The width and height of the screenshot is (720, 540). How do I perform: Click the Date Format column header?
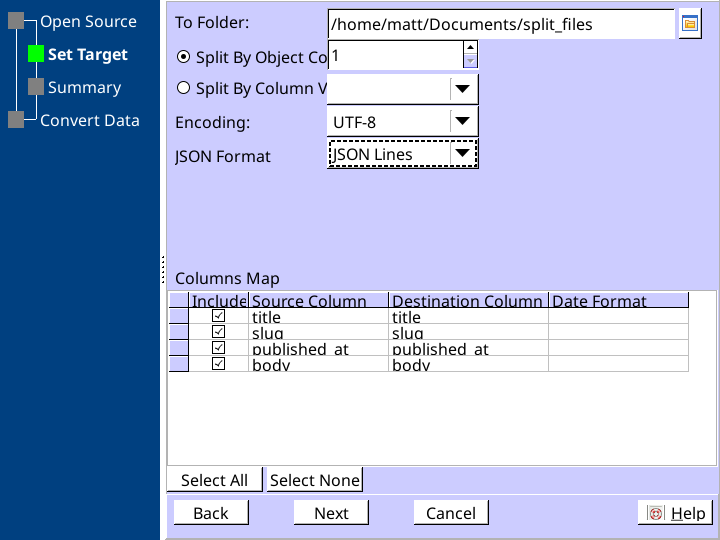[x=618, y=301]
